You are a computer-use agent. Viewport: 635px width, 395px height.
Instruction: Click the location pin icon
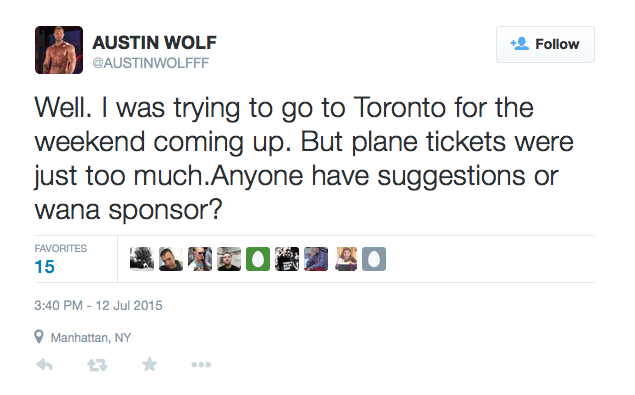tap(39, 337)
